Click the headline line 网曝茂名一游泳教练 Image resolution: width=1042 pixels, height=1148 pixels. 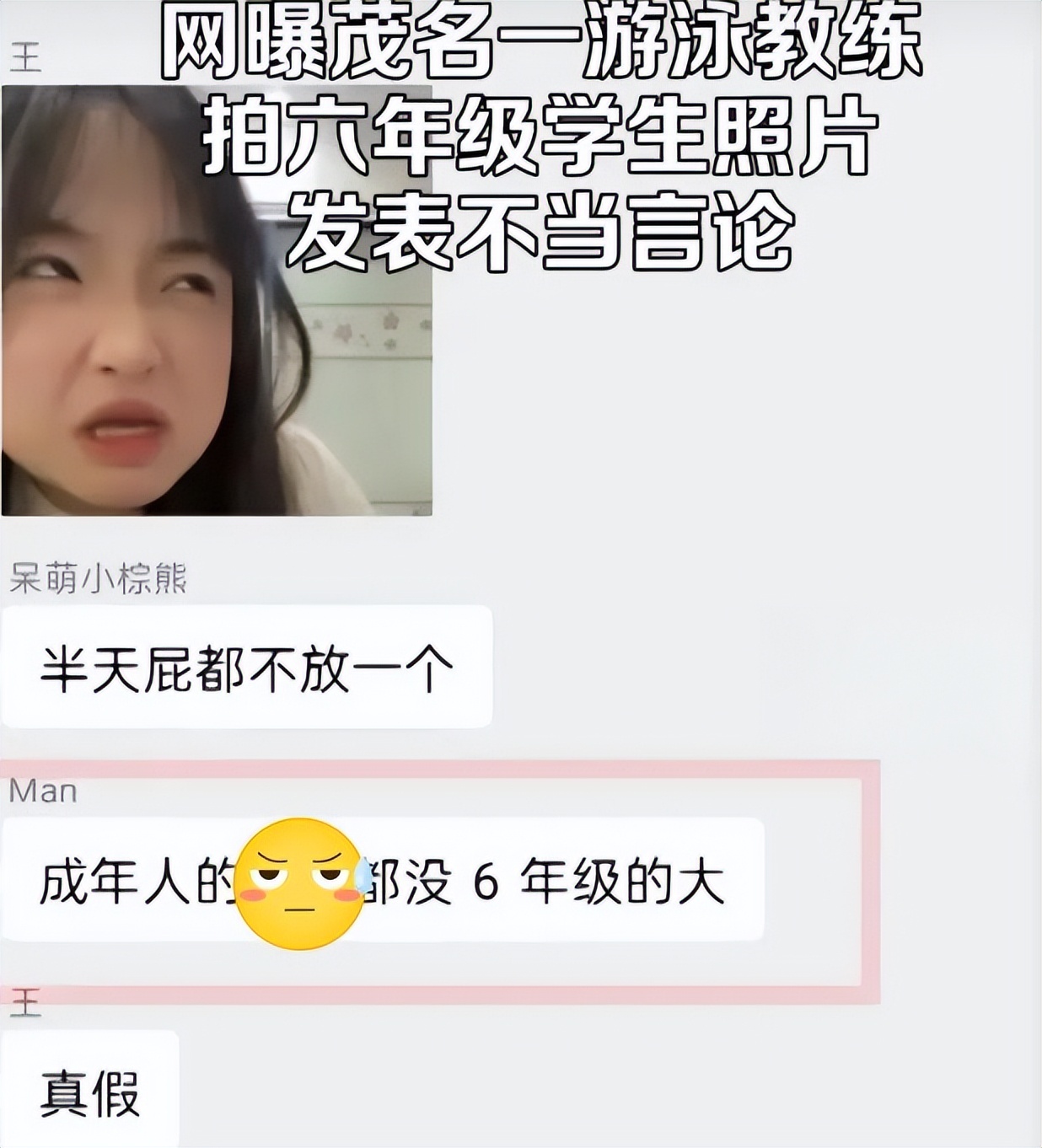[x=540, y=41]
